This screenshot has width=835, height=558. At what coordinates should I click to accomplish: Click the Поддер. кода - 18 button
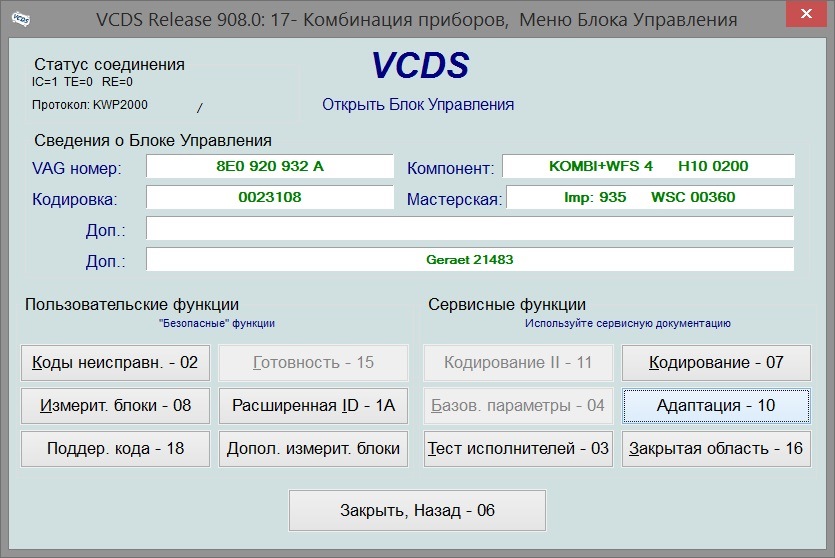click(x=115, y=449)
